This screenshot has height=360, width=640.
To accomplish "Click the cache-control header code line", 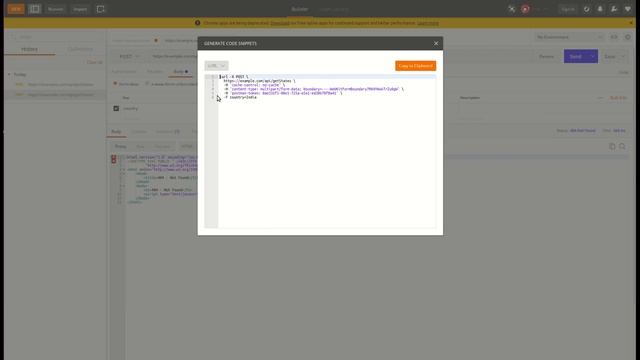I will point(254,85).
